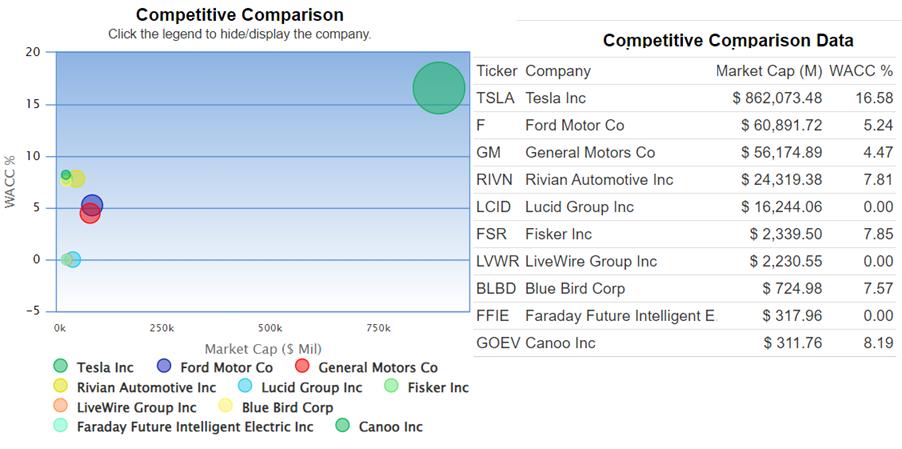Click the Lucid Group cyan bubble
This screenshot has height=449, width=902.
pos(73,260)
